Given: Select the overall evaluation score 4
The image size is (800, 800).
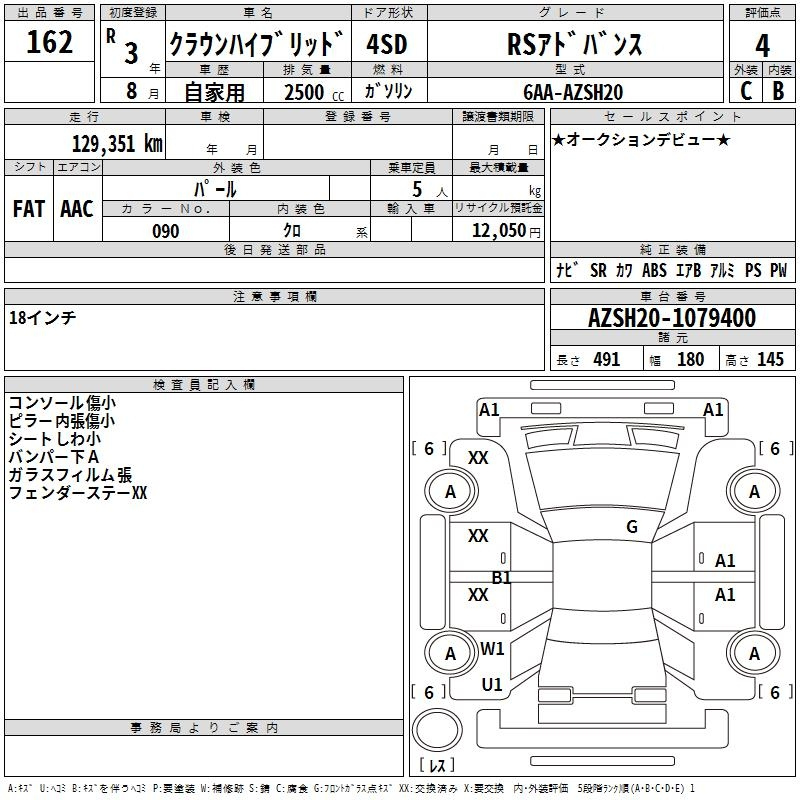Looking at the screenshot, I should tap(762, 45).
